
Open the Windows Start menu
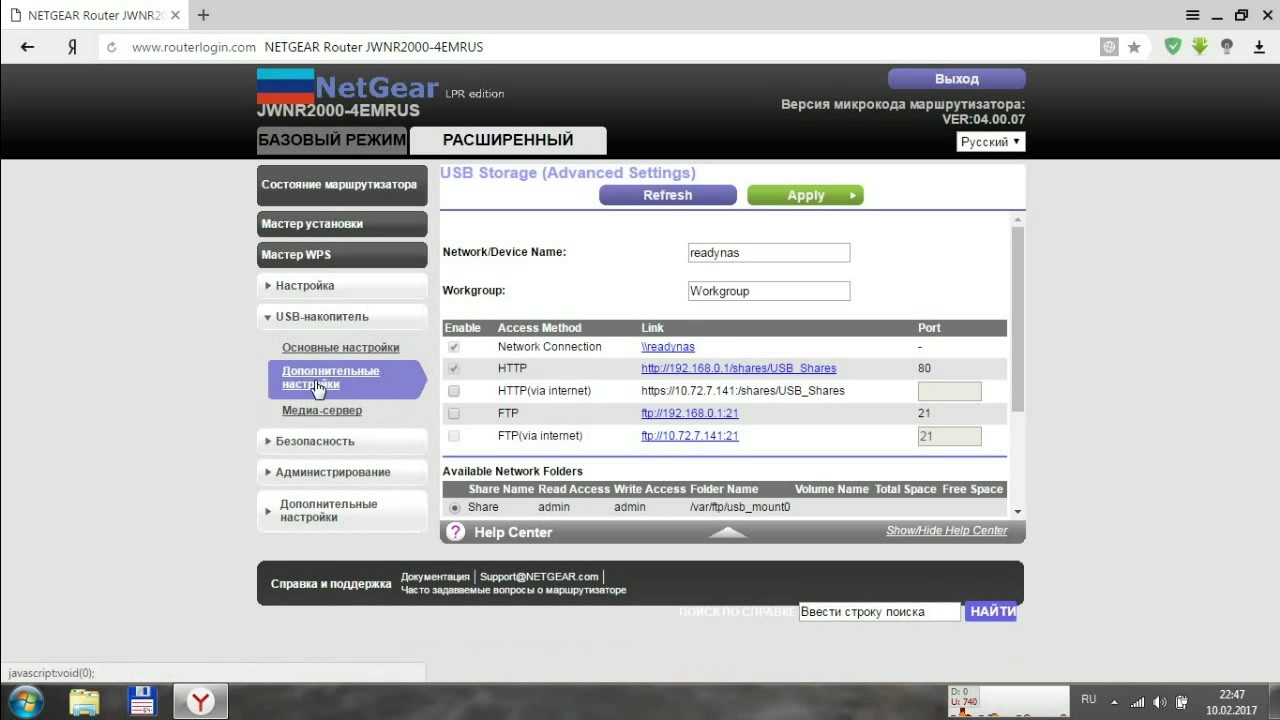click(26, 701)
